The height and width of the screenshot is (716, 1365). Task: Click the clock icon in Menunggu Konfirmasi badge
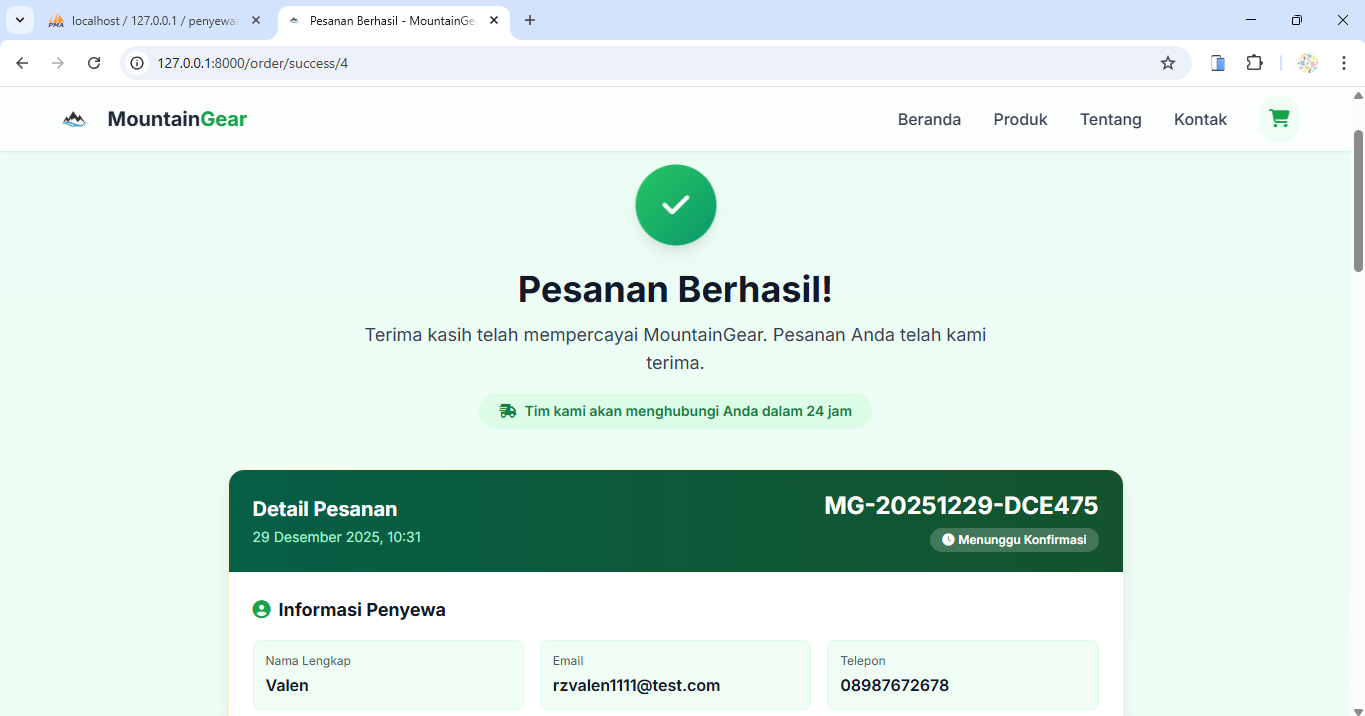[x=947, y=540]
